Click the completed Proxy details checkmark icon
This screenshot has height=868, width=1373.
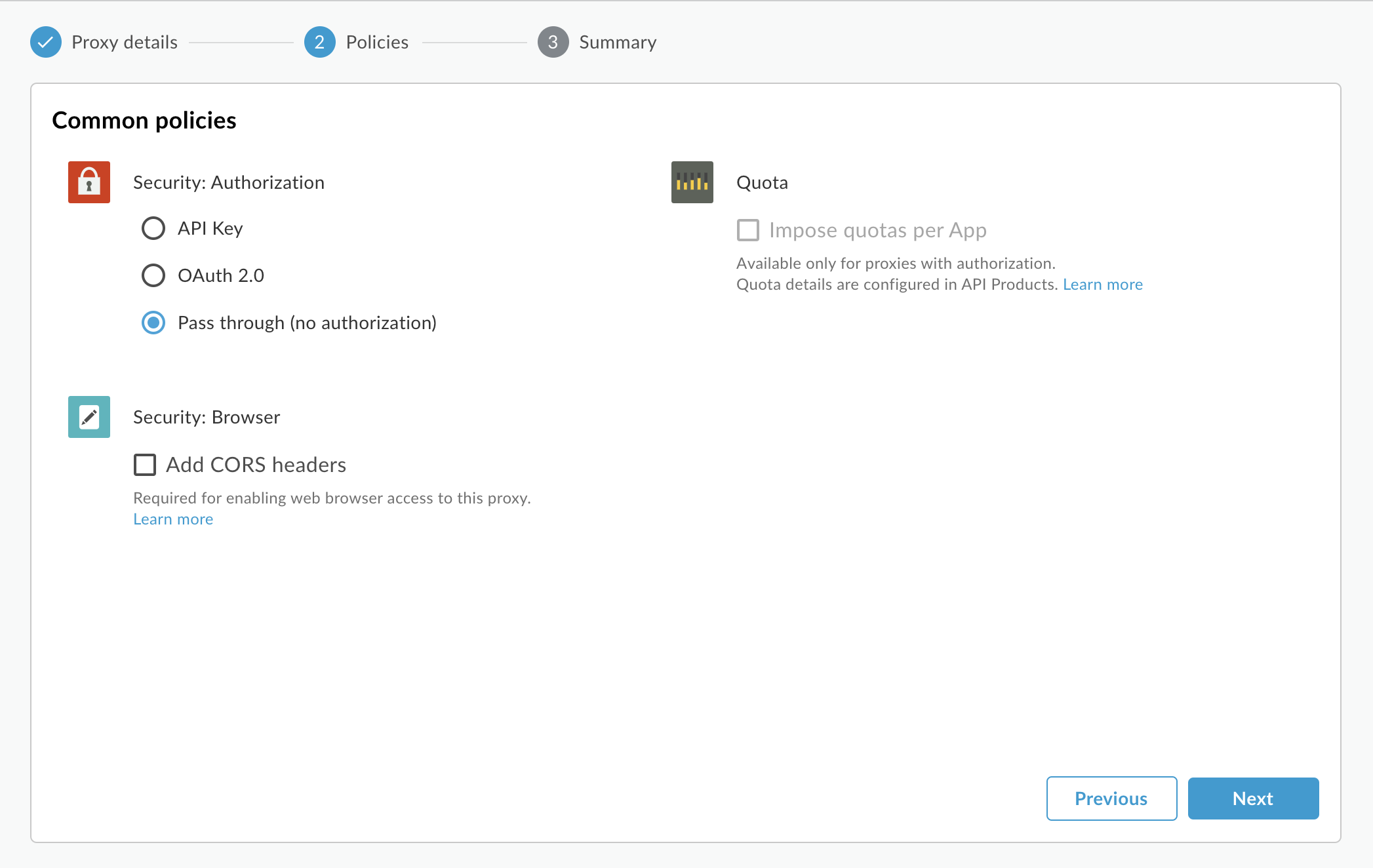click(x=46, y=41)
